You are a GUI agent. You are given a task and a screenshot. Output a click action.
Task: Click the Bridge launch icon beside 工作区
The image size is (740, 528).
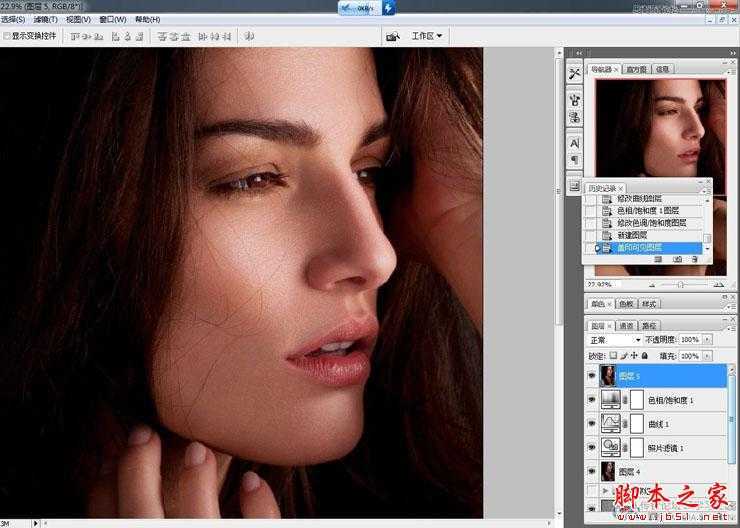[x=393, y=36]
